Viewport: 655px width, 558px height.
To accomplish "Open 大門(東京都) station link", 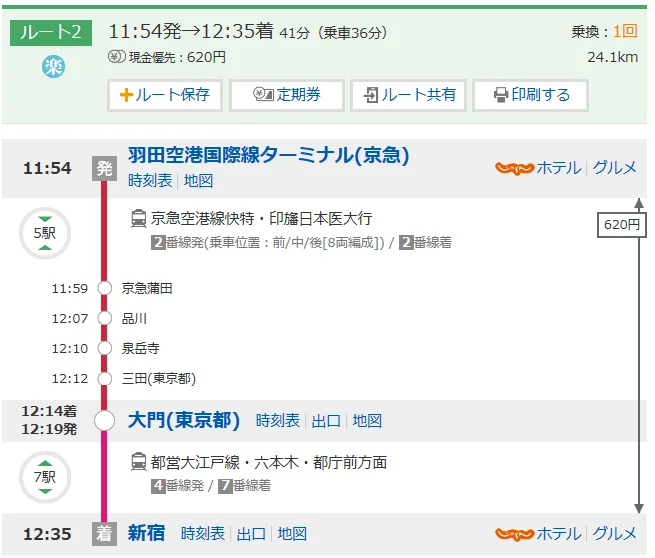I will point(184,421).
